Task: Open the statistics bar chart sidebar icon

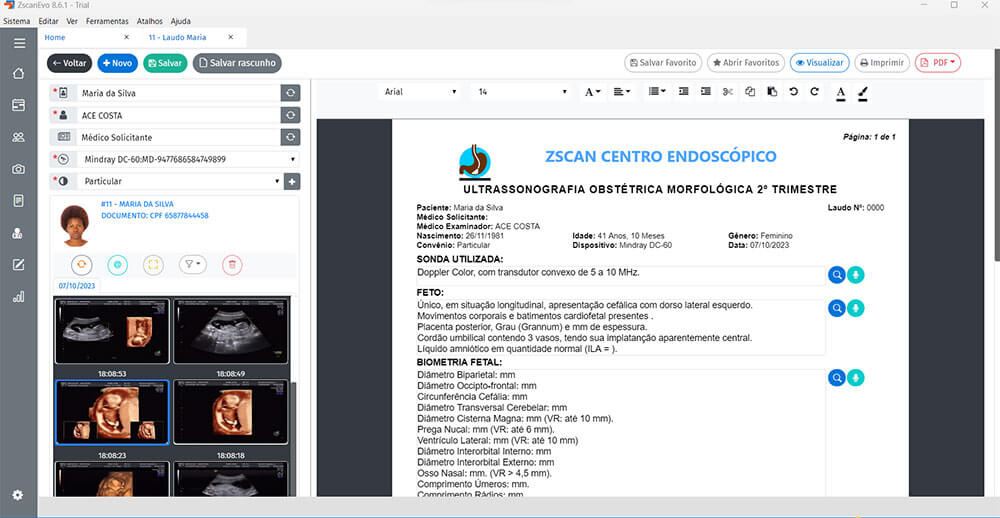Action: [18, 297]
